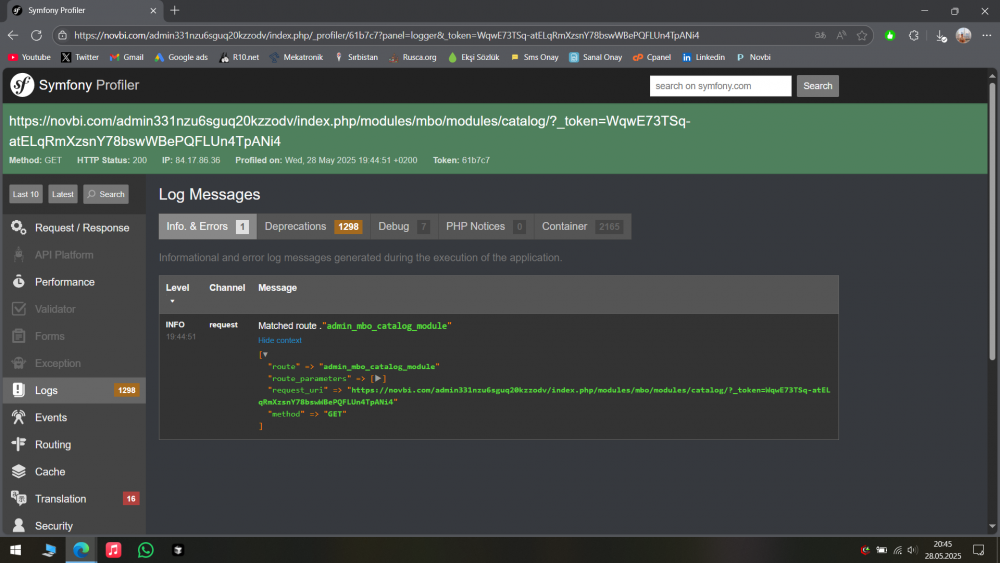Click the Last 10 button
1000x563 pixels.
point(26,194)
